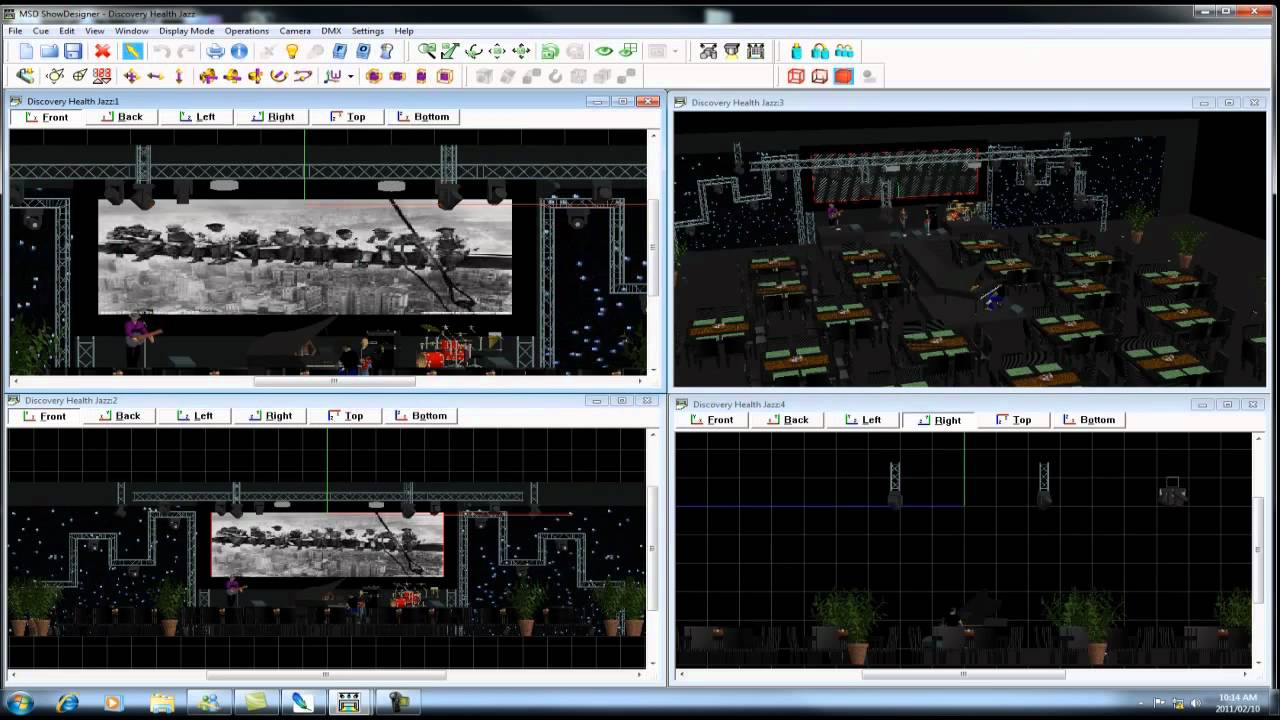Activate the selection arrow tool
1280x720 pixels.
(x=132, y=51)
